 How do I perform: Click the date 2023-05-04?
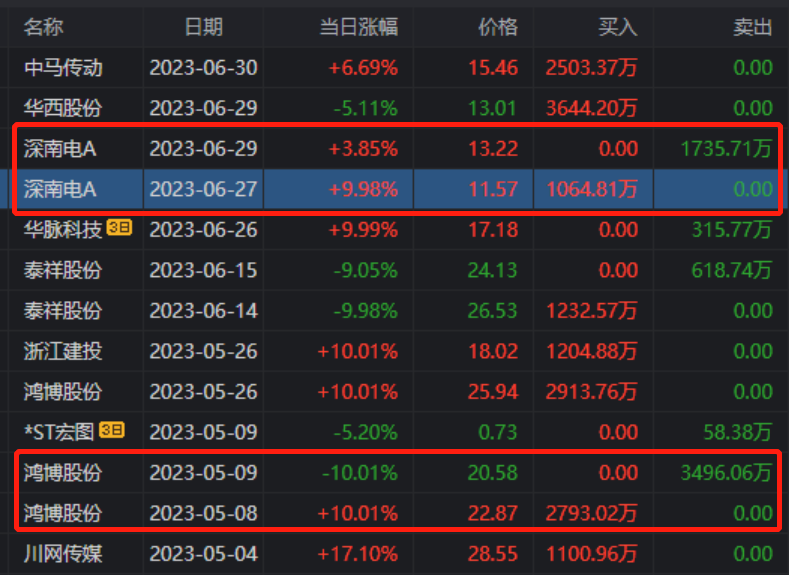[x=203, y=554]
